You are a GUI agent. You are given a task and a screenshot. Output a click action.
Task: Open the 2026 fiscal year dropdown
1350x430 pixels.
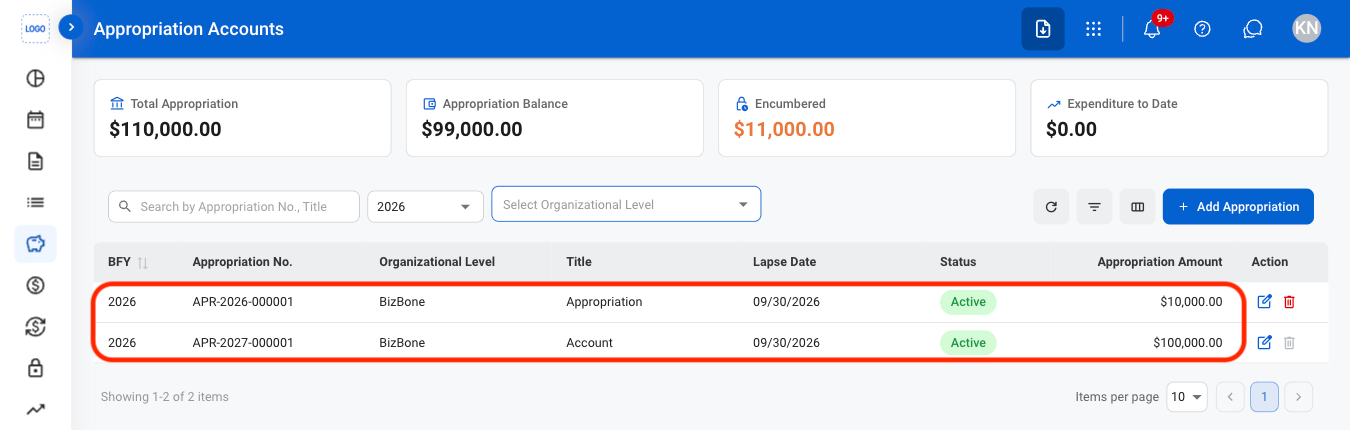[424, 206]
